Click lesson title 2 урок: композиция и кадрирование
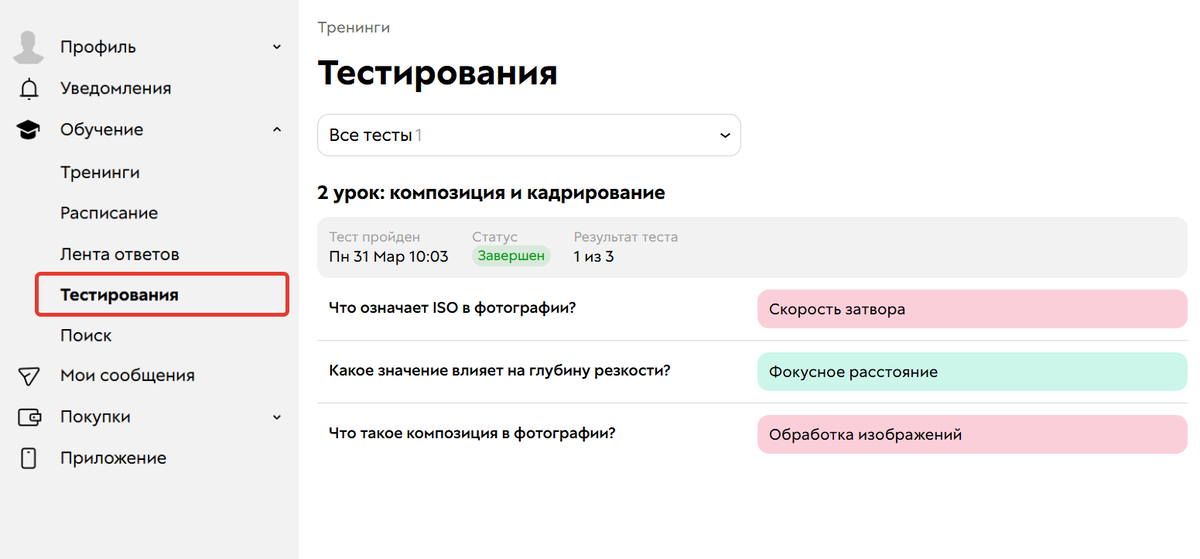This screenshot has width=1200, height=559. (x=491, y=192)
